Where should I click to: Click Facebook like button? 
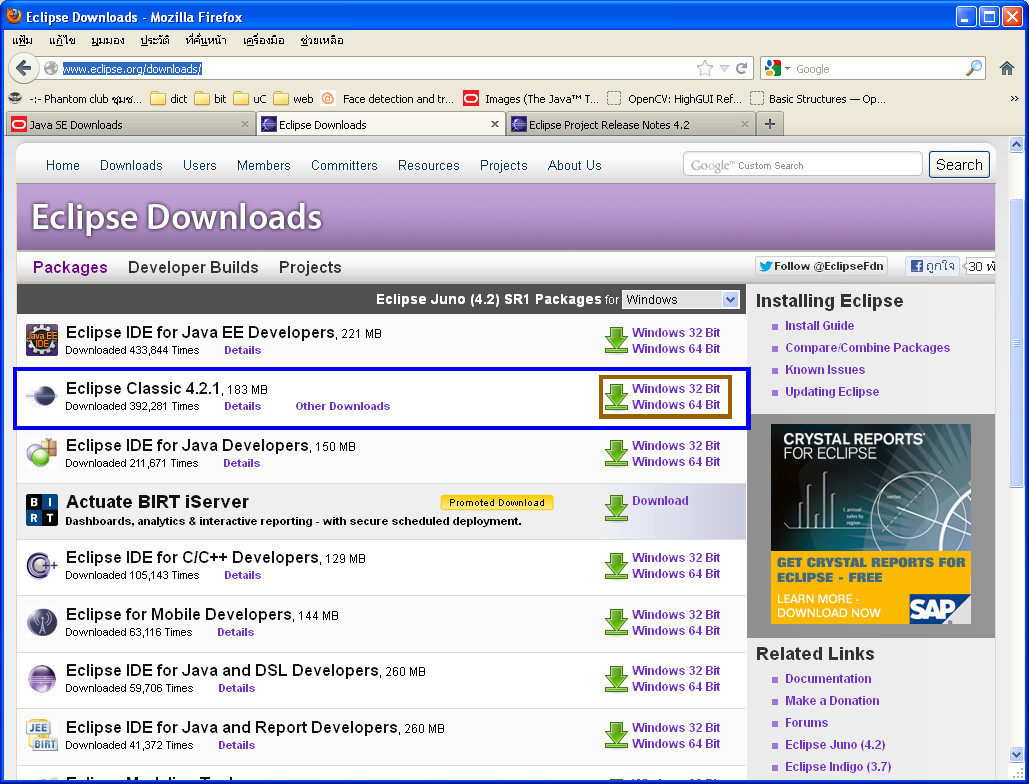[x=933, y=266]
